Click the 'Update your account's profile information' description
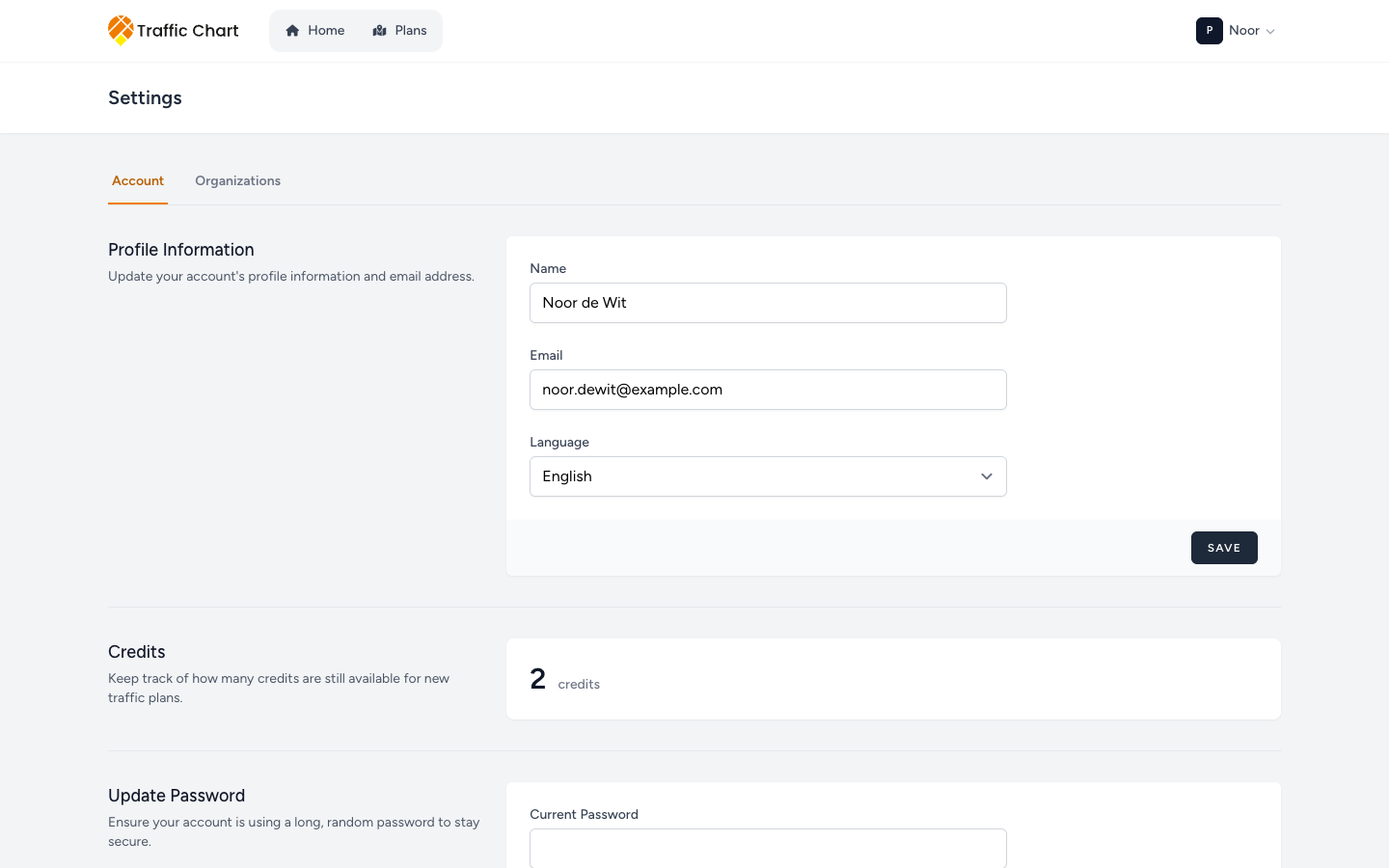 point(291,277)
